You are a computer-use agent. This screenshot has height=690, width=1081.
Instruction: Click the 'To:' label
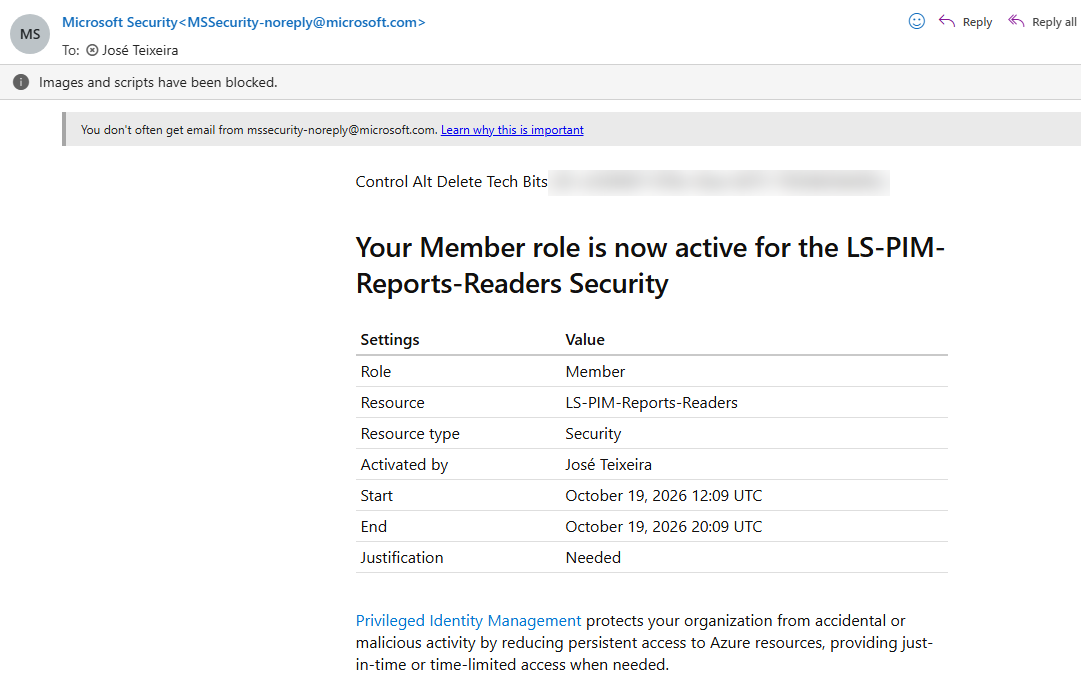coord(70,50)
